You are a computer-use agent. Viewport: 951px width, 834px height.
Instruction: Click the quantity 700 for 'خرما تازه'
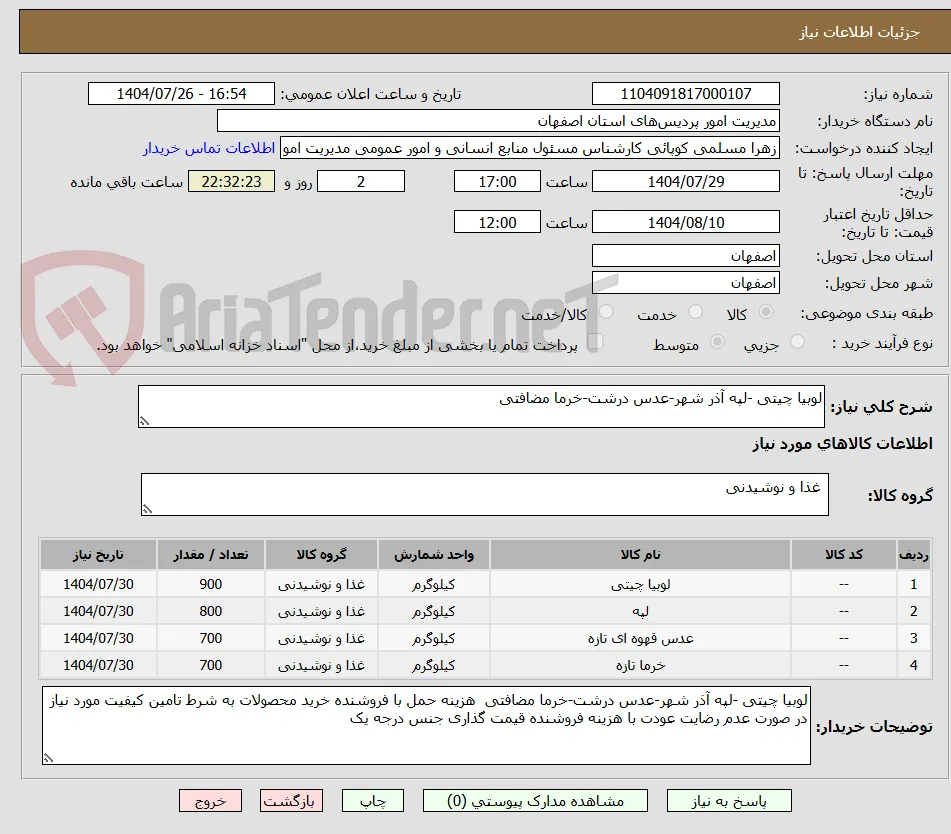click(210, 665)
